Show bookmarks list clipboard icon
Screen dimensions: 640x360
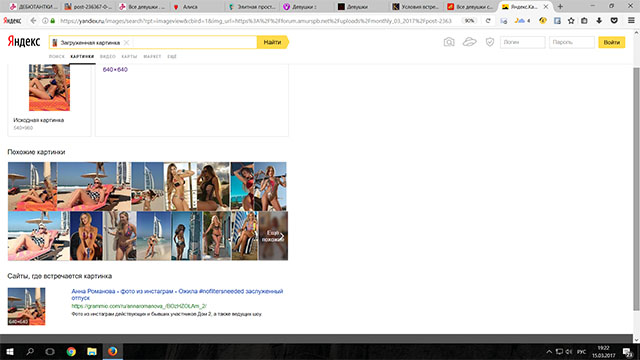584,20
